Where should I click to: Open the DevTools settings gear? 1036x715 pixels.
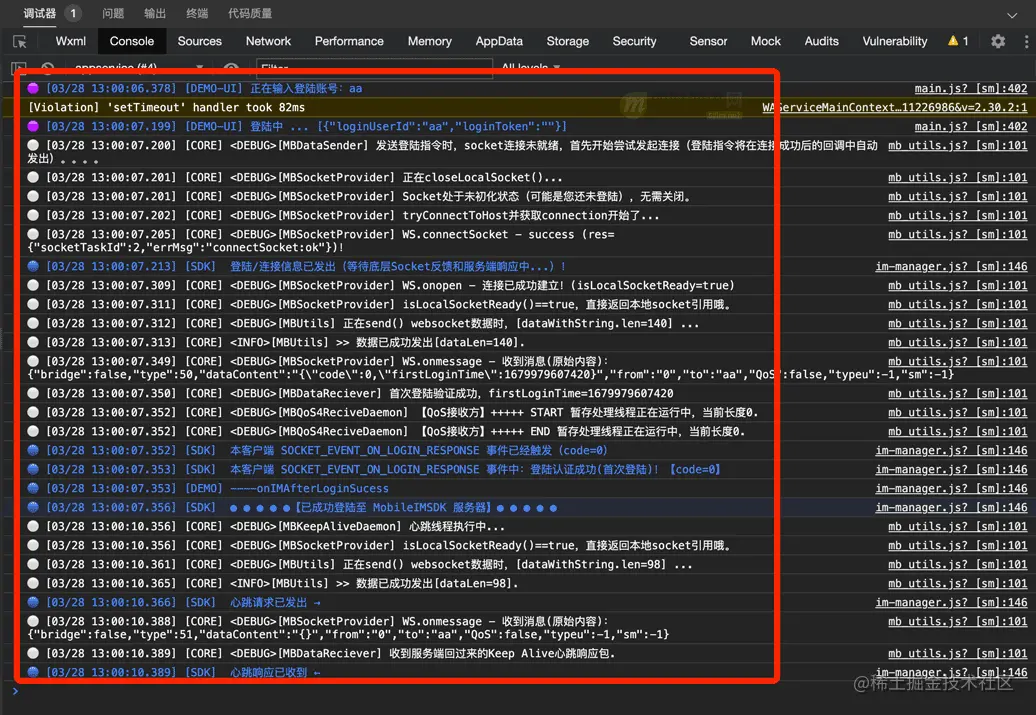998,41
